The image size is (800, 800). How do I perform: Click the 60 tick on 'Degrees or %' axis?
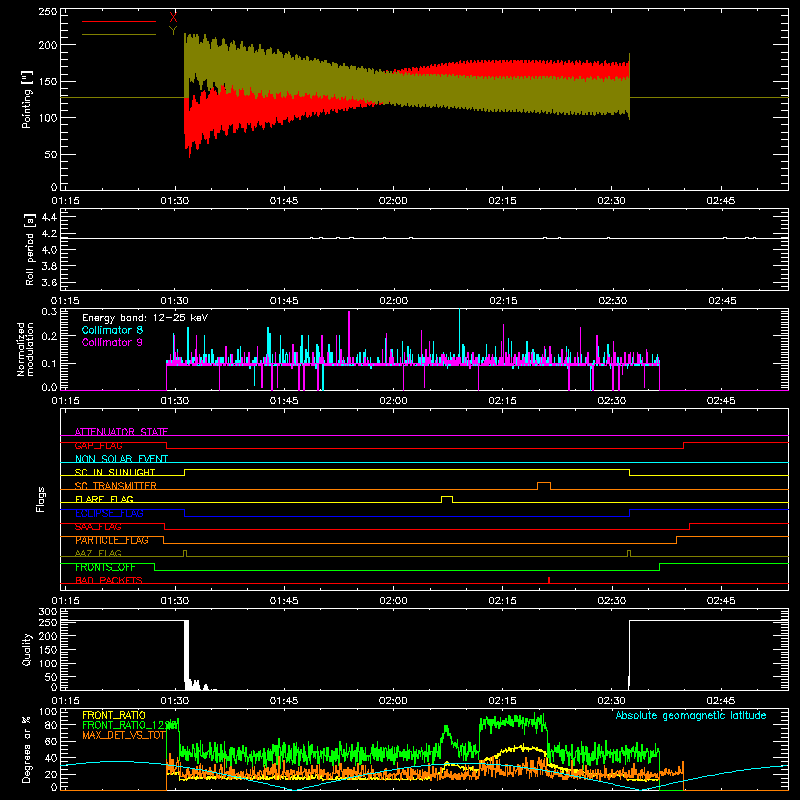(51, 741)
